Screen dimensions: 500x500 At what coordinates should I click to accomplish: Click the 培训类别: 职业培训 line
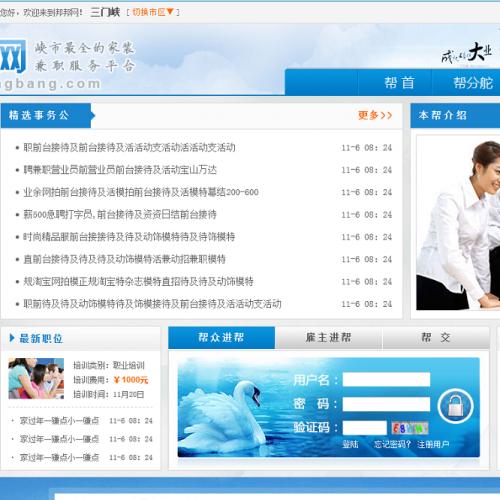pos(109,365)
